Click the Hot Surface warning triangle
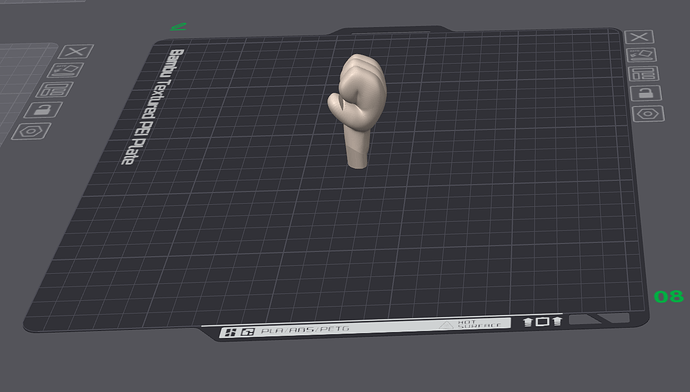 point(446,325)
